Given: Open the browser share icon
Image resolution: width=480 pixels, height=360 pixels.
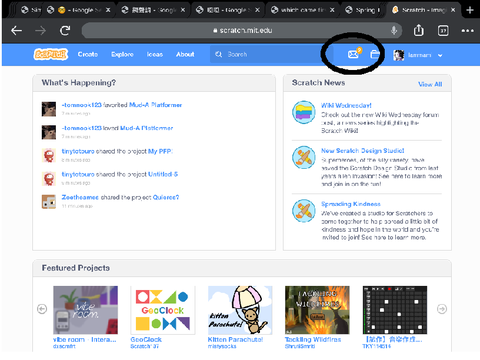Looking at the screenshot, I should coord(419,30).
